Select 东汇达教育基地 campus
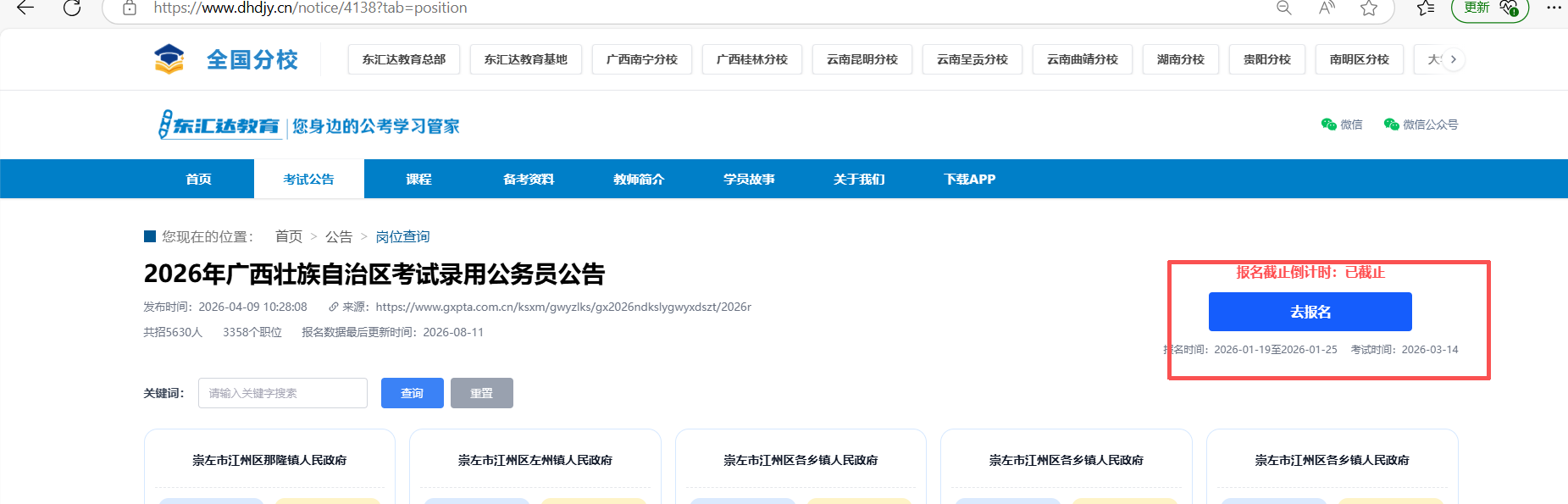Image resolution: width=1568 pixels, height=504 pixels. [526, 59]
